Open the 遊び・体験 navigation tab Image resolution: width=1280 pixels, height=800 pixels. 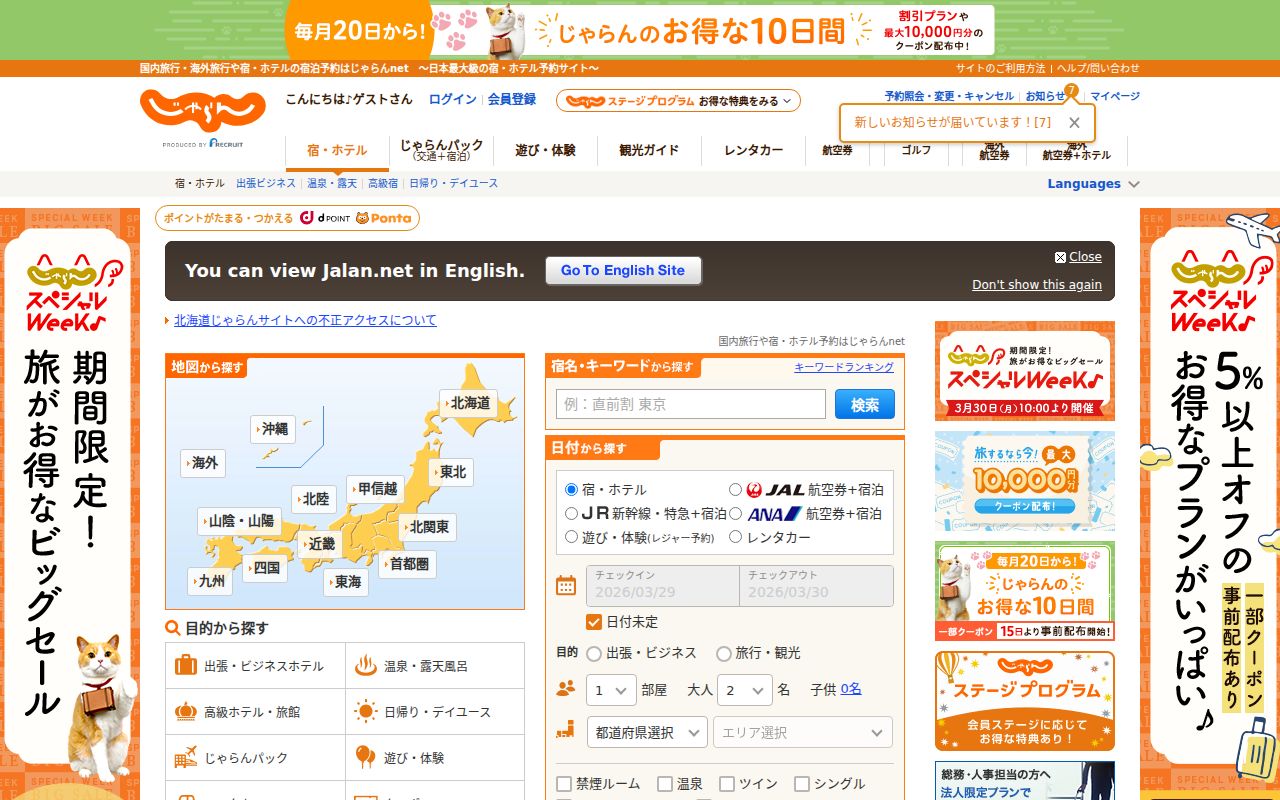(546, 151)
